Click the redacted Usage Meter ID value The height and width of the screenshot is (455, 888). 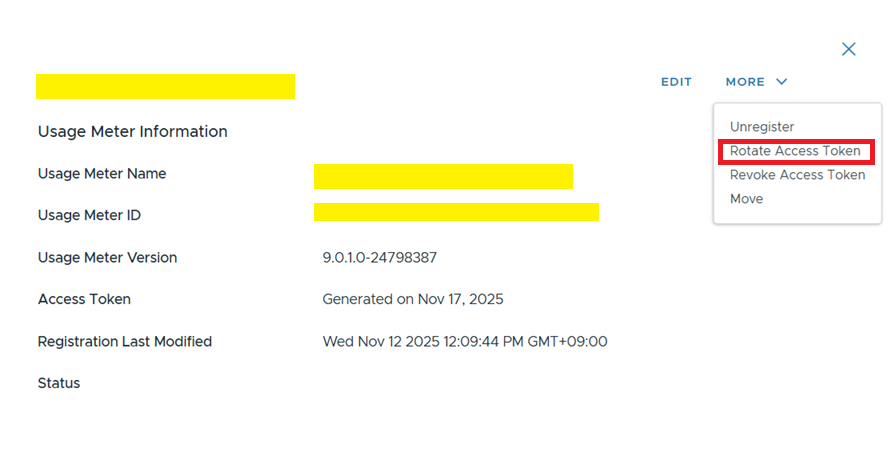456,212
